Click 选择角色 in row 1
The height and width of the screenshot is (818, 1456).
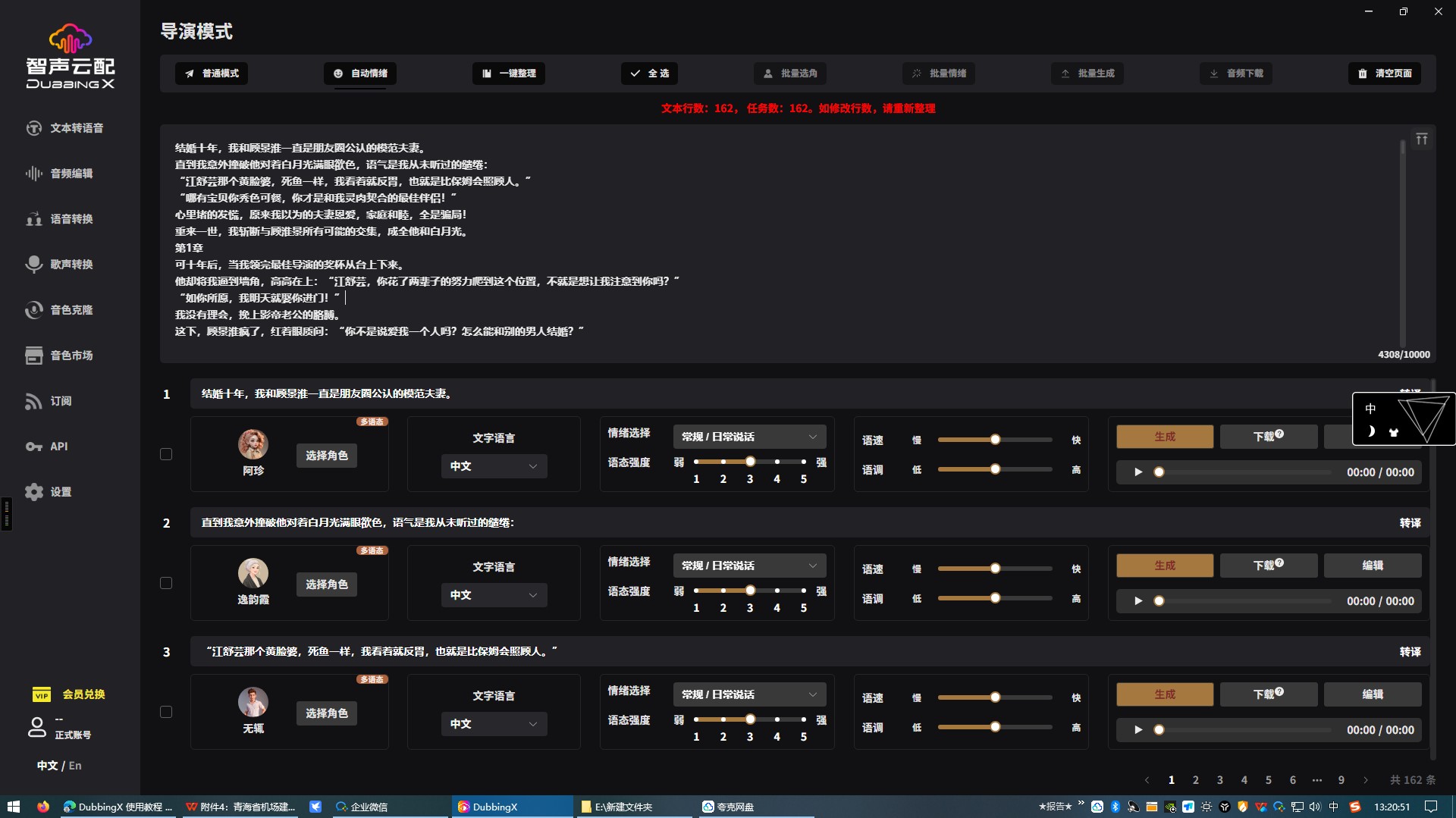pyautogui.click(x=327, y=456)
